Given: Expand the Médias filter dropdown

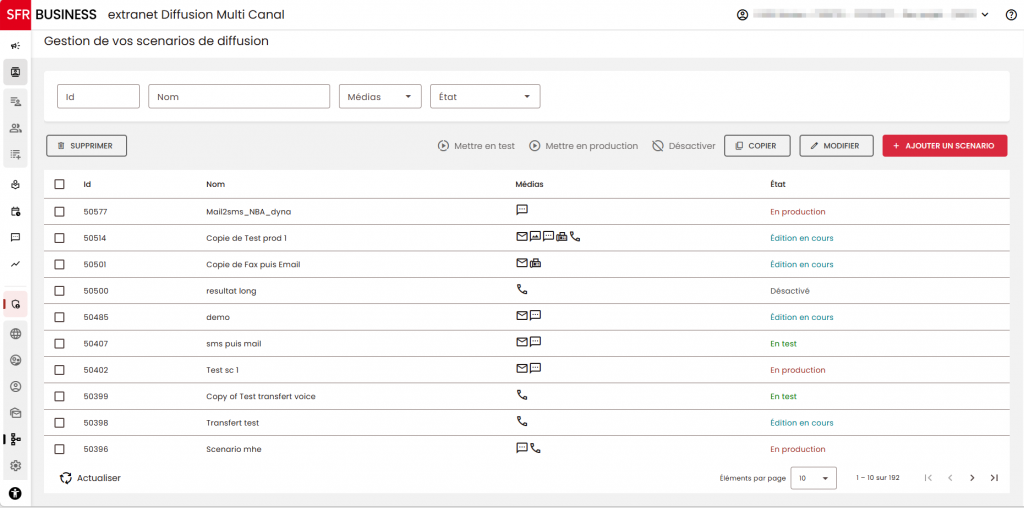Looking at the screenshot, I should pos(380,97).
